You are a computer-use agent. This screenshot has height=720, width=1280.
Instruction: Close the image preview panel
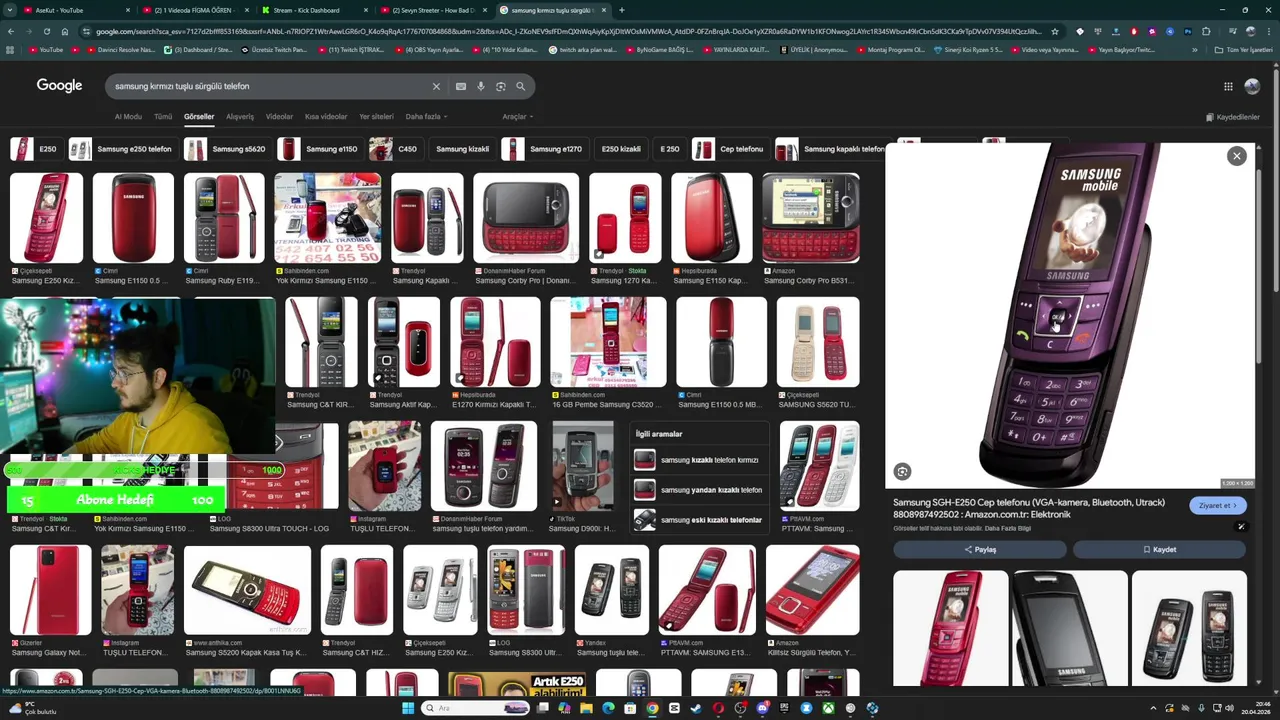click(x=1237, y=156)
